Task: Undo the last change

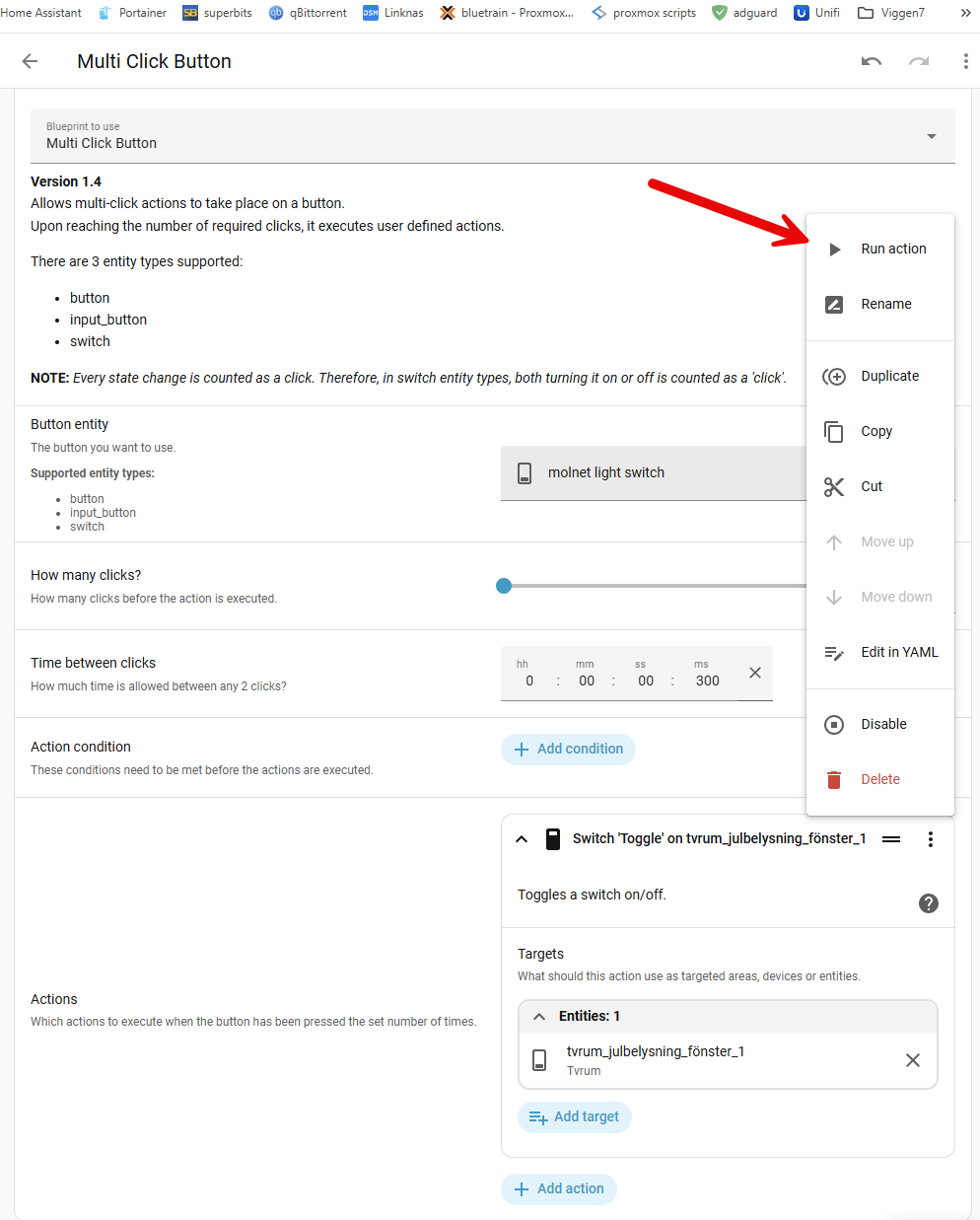Action: click(x=872, y=61)
